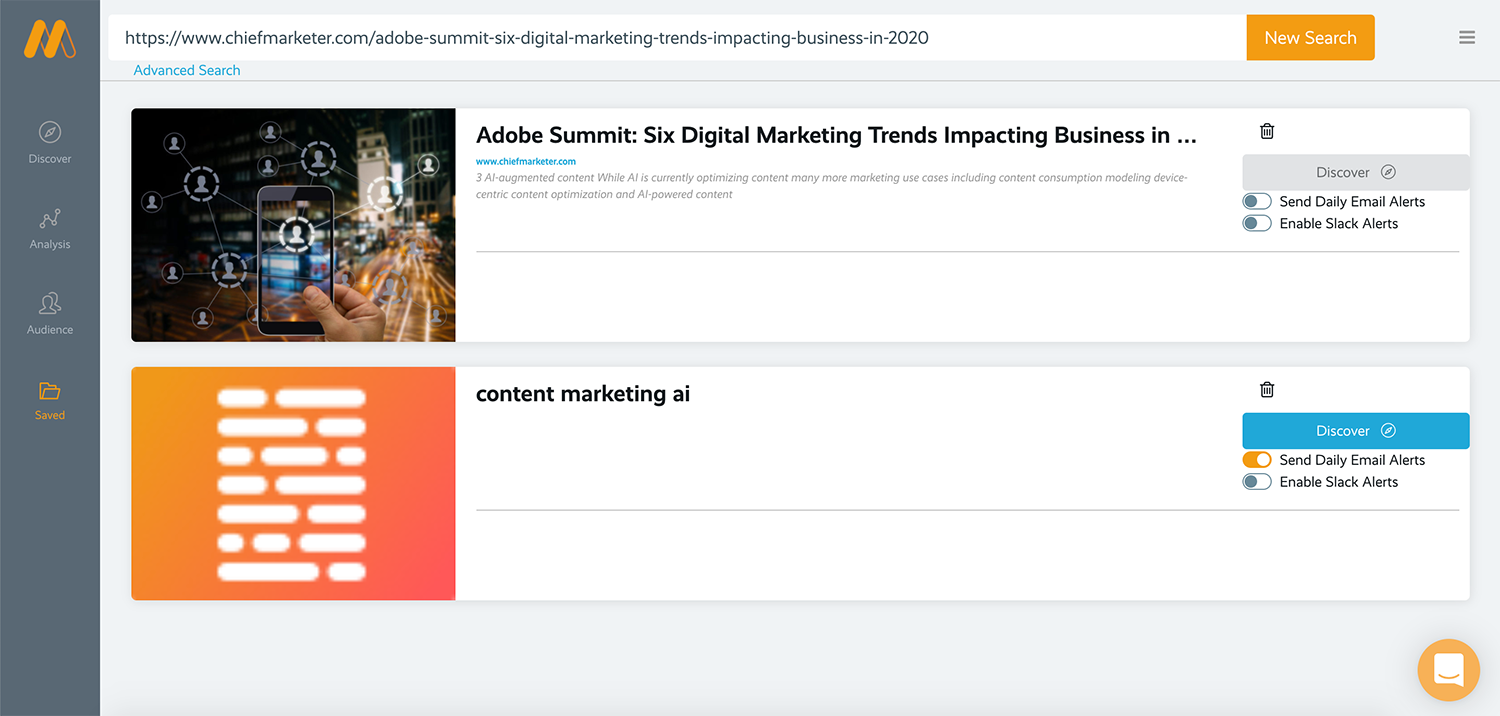Enable Slack alerts for content marketing ai

coord(1257,482)
